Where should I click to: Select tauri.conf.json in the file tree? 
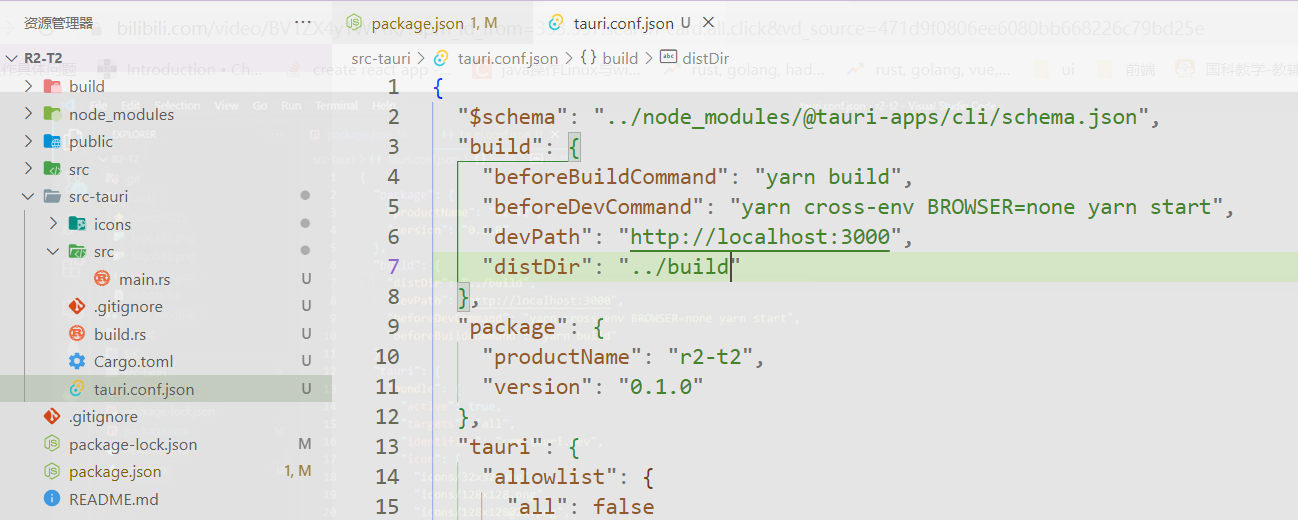click(x=144, y=389)
